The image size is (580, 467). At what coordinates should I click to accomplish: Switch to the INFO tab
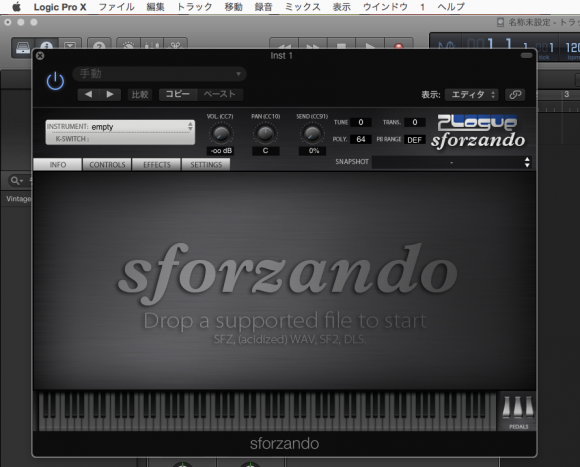pos(58,165)
